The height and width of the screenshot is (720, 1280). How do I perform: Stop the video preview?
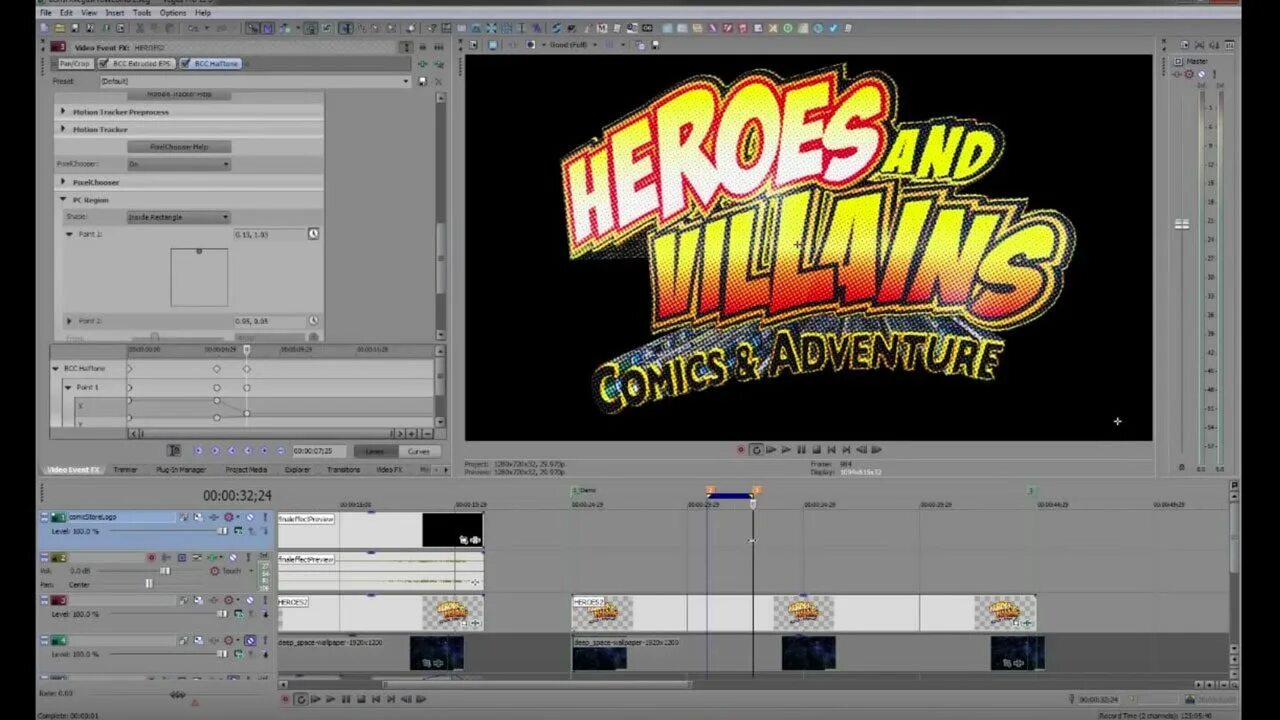[x=816, y=450]
